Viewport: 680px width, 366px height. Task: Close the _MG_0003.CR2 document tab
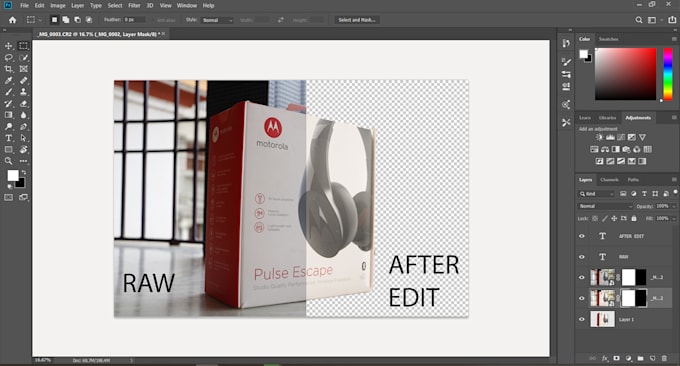tap(163, 34)
